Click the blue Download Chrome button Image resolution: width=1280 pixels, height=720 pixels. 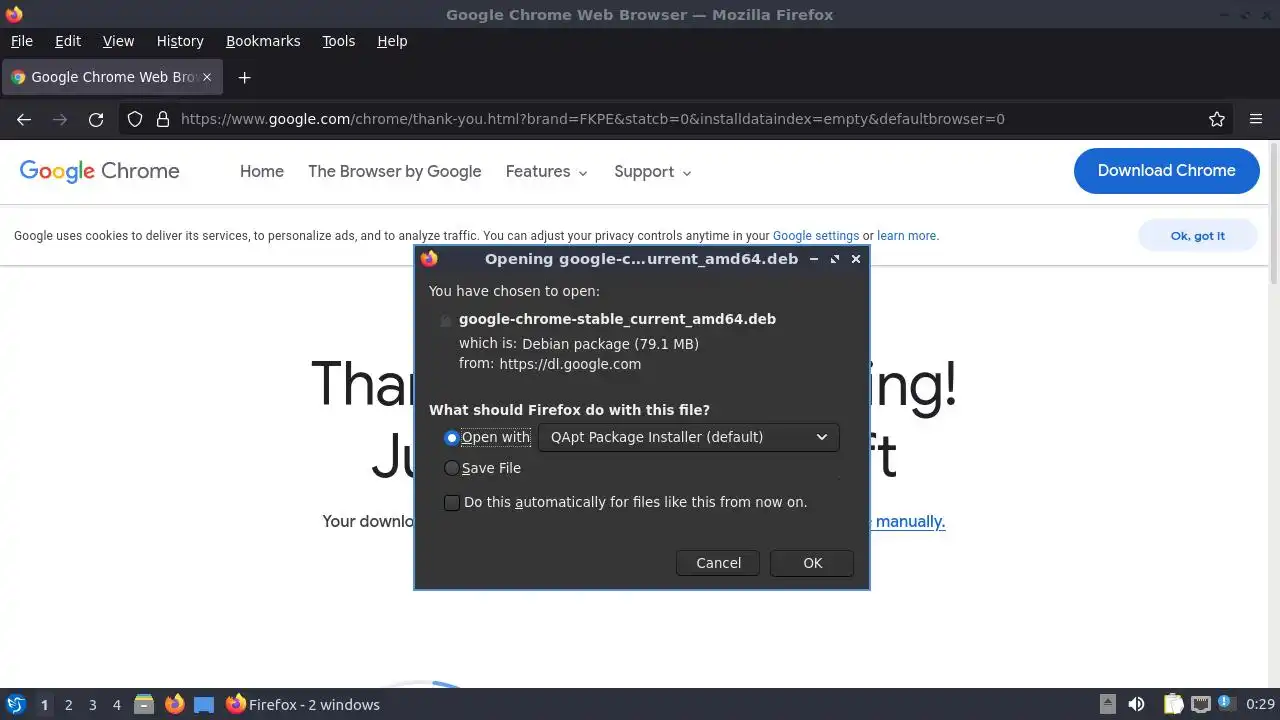[1166, 171]
